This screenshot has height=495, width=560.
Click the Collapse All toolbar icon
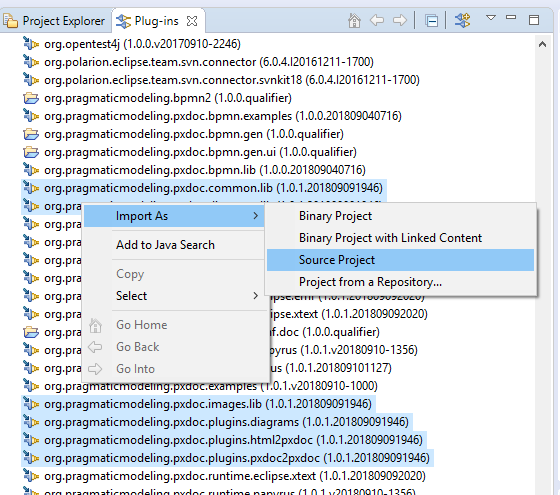(431, 21)
